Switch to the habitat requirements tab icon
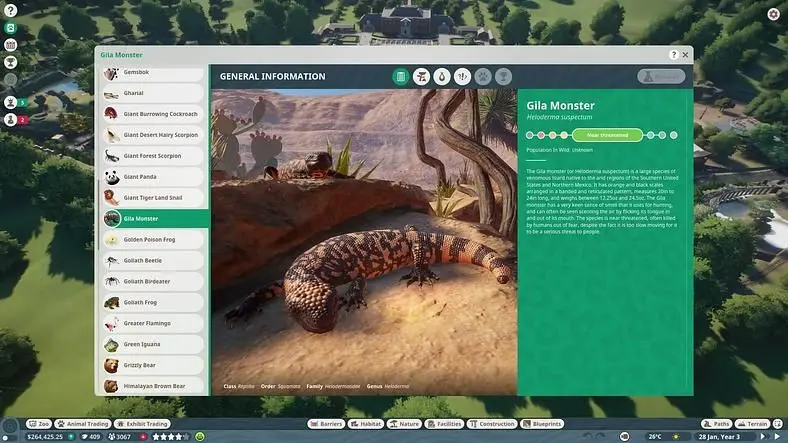Viewport: 788px width, 443px height. [x=421, y=76]
